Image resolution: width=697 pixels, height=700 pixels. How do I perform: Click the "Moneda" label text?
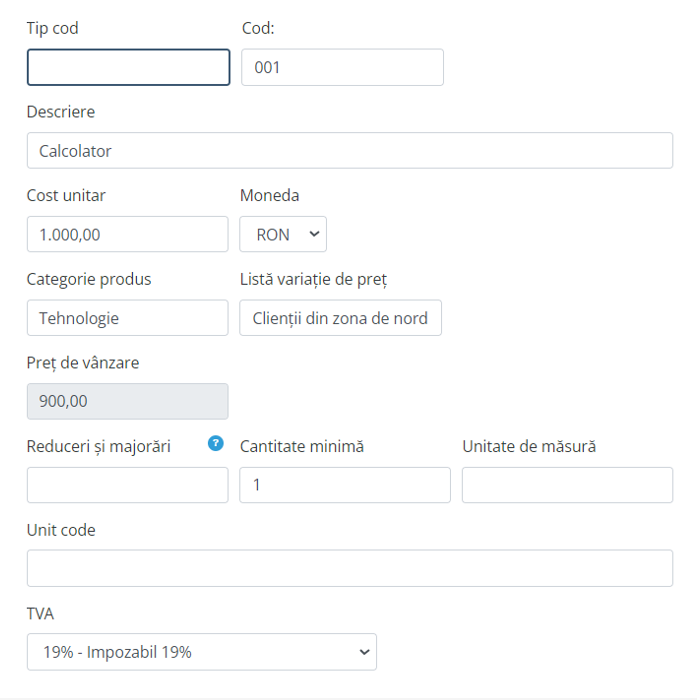click(269, 195)
